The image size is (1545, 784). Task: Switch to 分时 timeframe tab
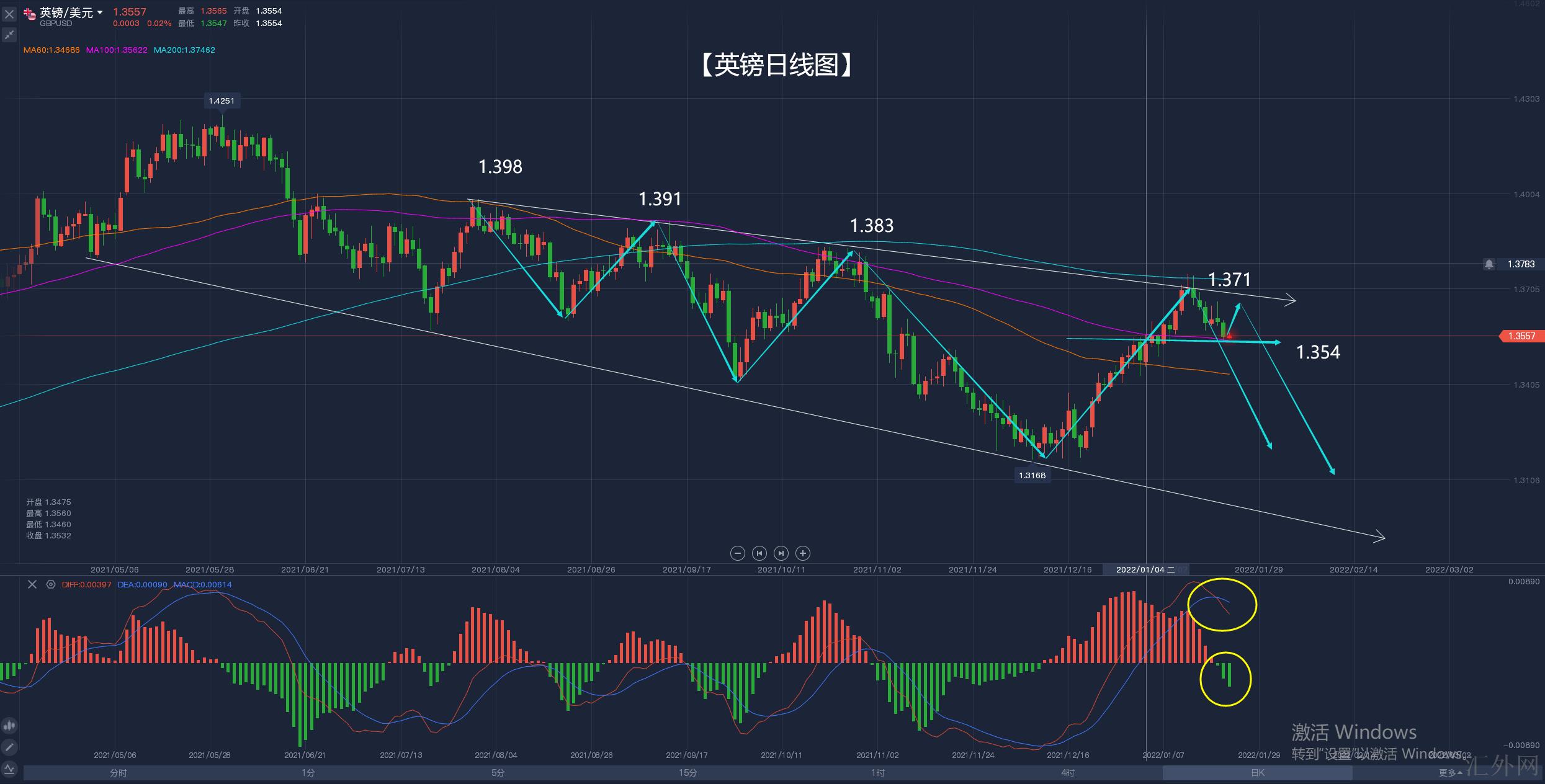(118, 773)
